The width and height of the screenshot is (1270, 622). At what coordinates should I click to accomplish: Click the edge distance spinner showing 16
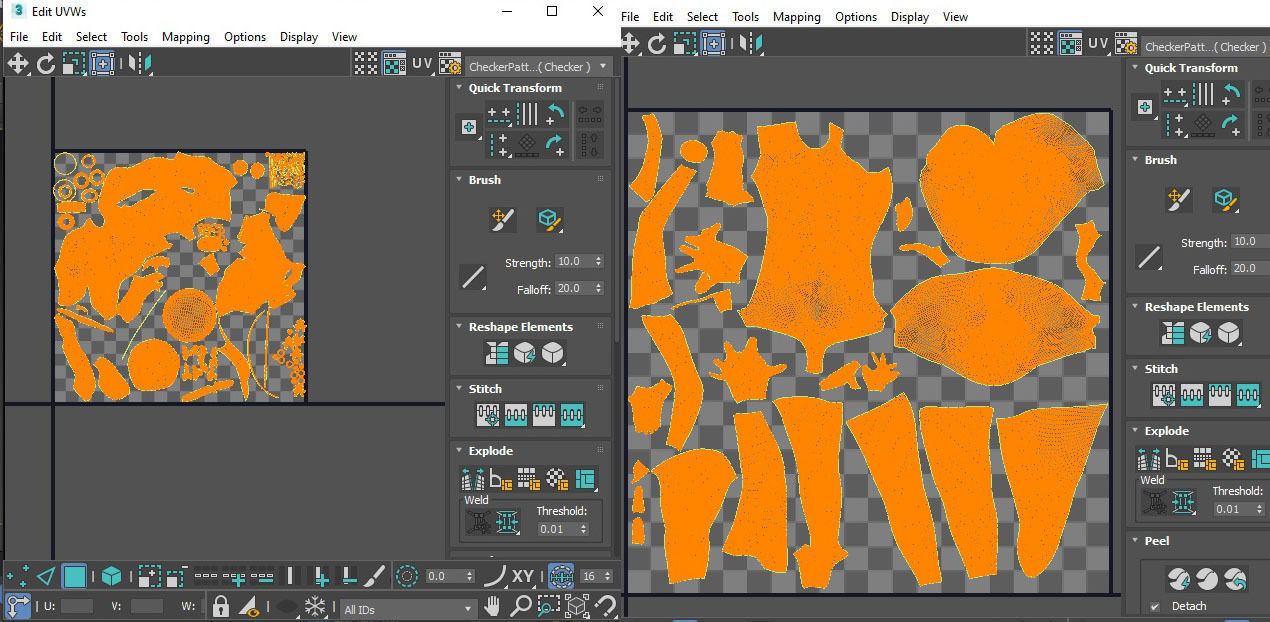point(596,576)
